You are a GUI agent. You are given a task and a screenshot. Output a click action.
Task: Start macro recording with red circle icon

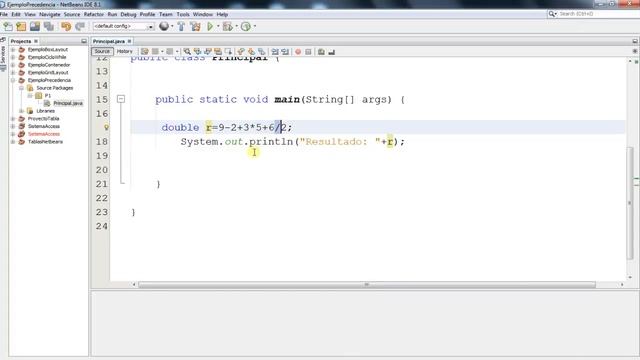(x=298, y=52)
